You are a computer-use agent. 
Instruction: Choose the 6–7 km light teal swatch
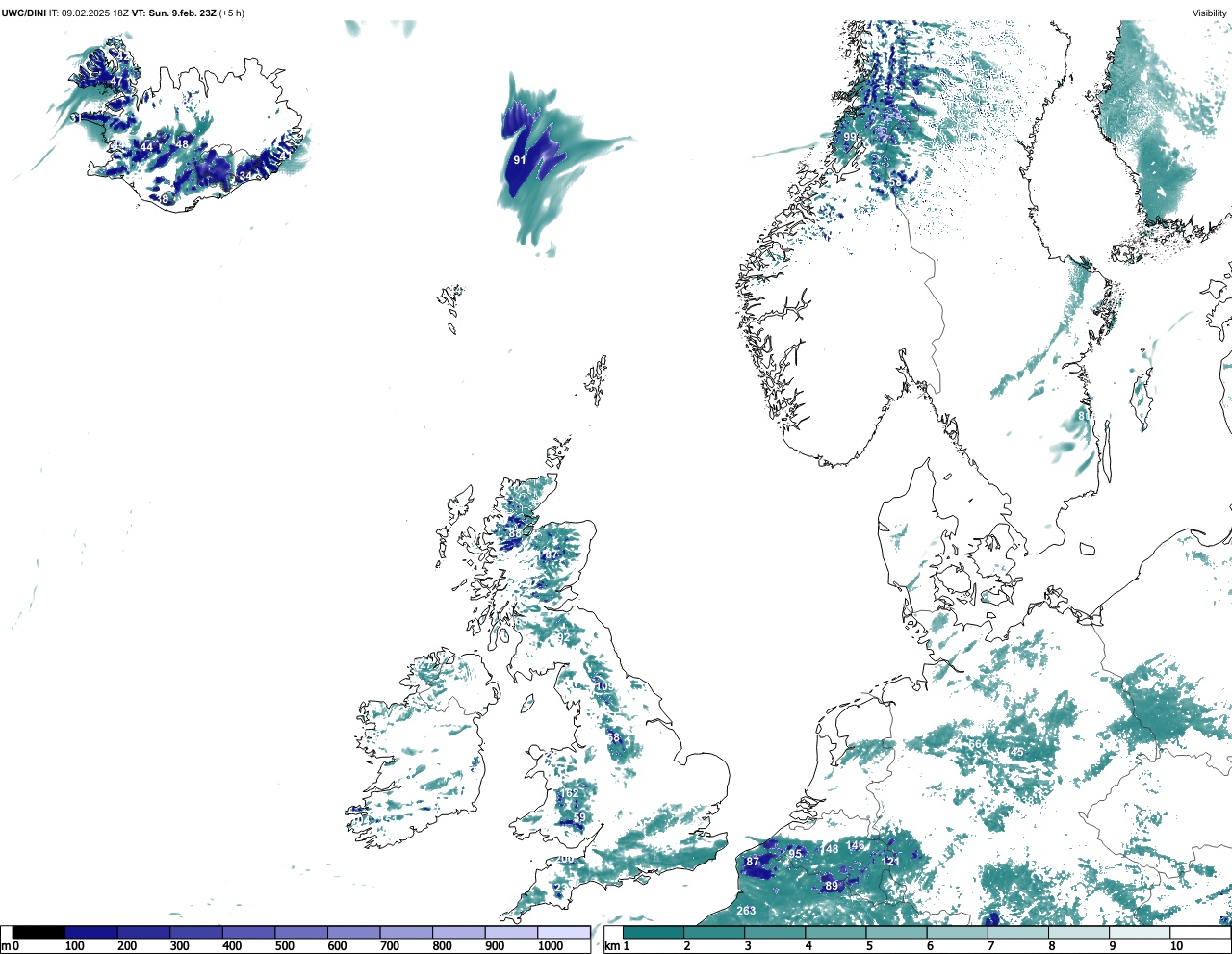[x=958, y=933]
